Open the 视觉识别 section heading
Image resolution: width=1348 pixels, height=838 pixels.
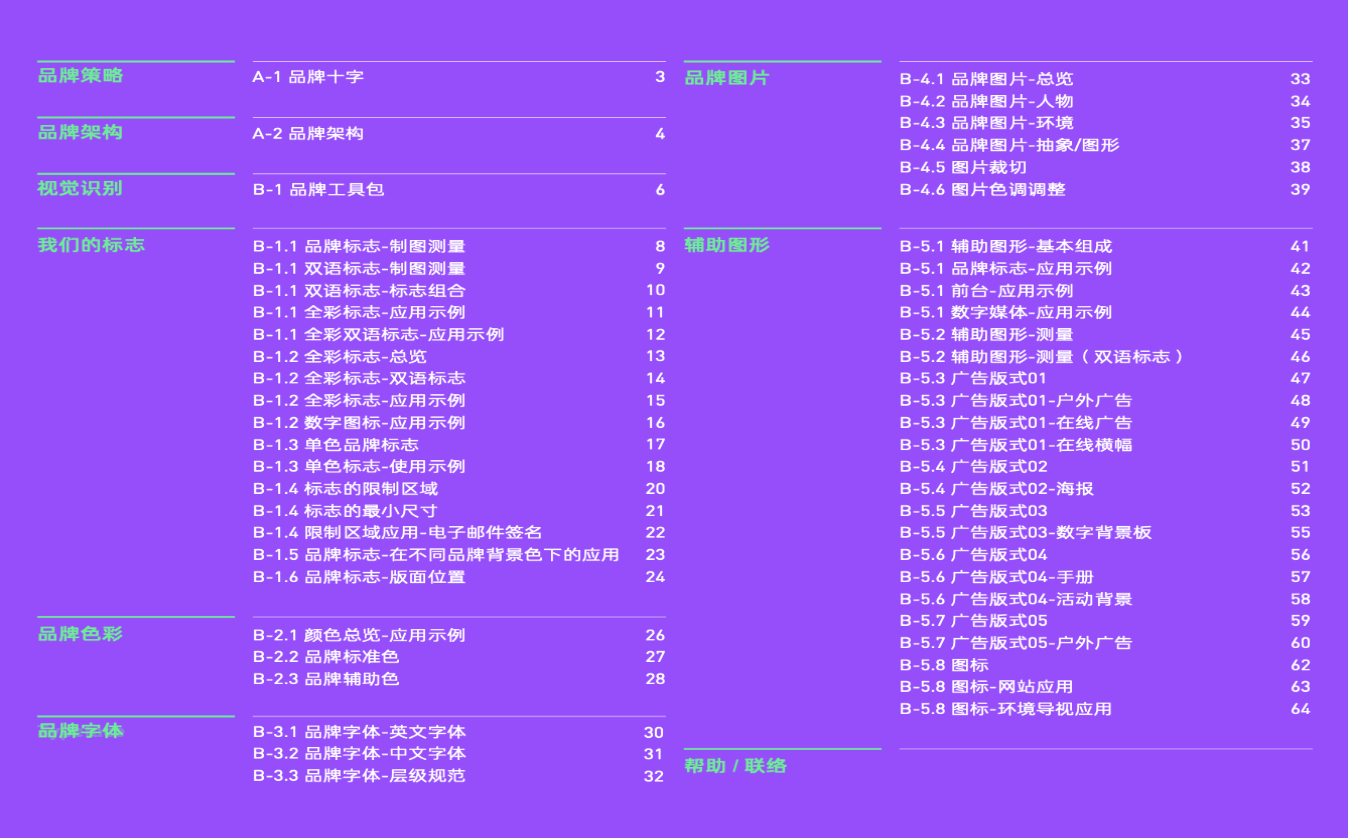click(x=80, y=188)
